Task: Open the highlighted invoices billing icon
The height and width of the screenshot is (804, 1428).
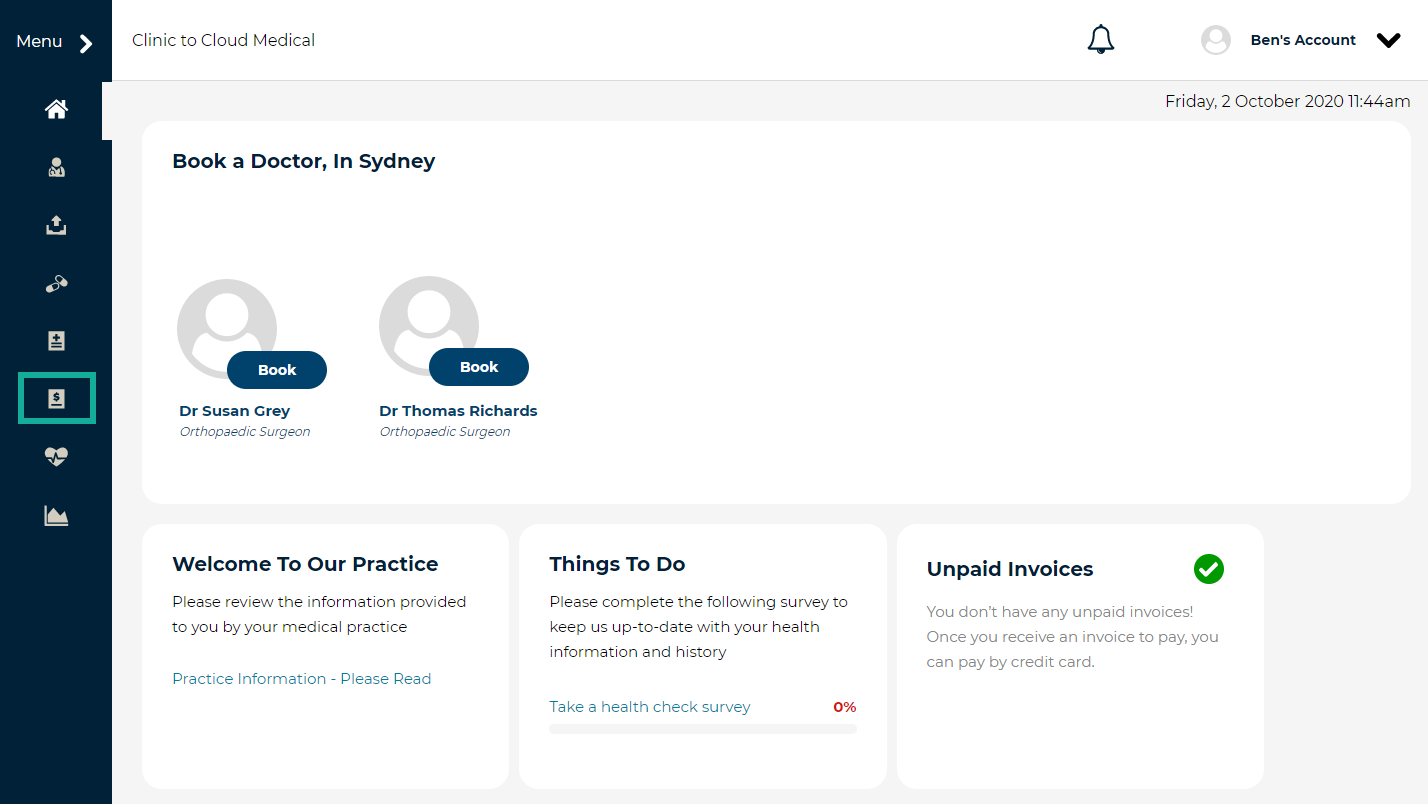Action: [x=55, y=398]
